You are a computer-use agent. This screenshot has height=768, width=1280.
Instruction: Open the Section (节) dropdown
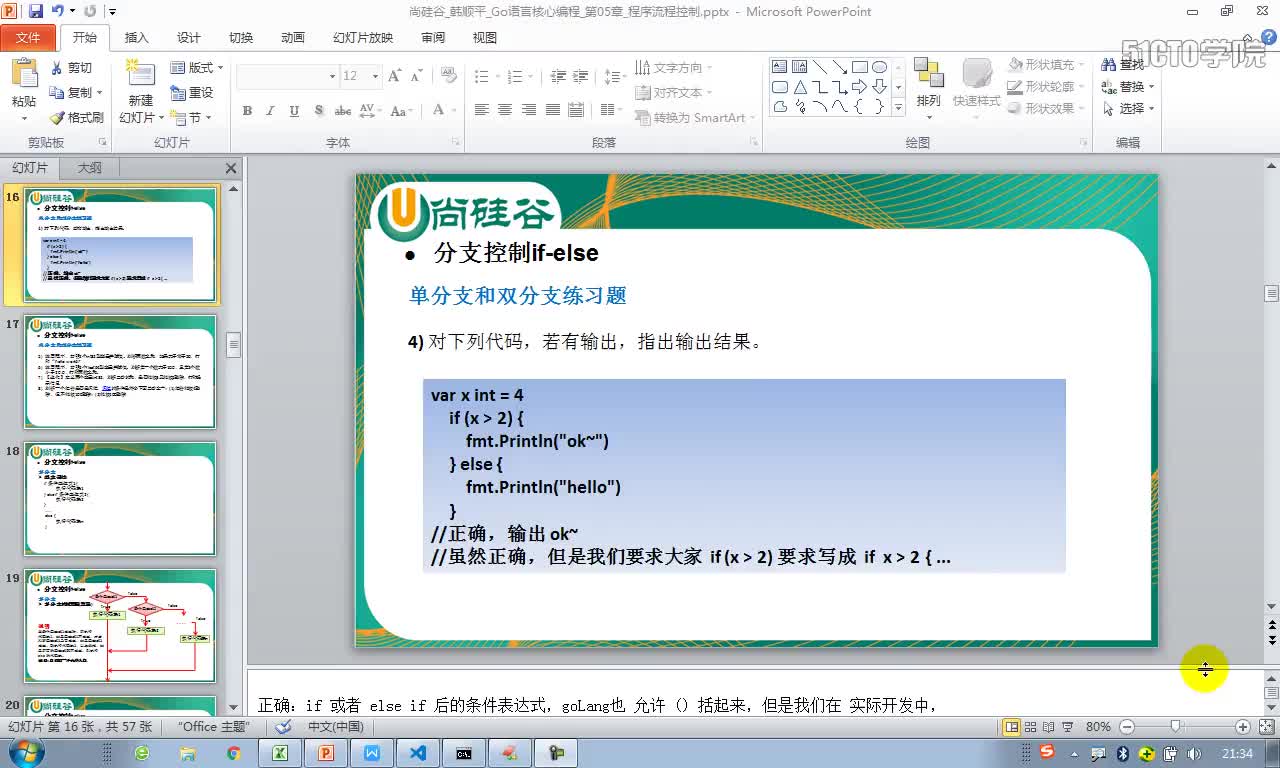coord(190,118)
